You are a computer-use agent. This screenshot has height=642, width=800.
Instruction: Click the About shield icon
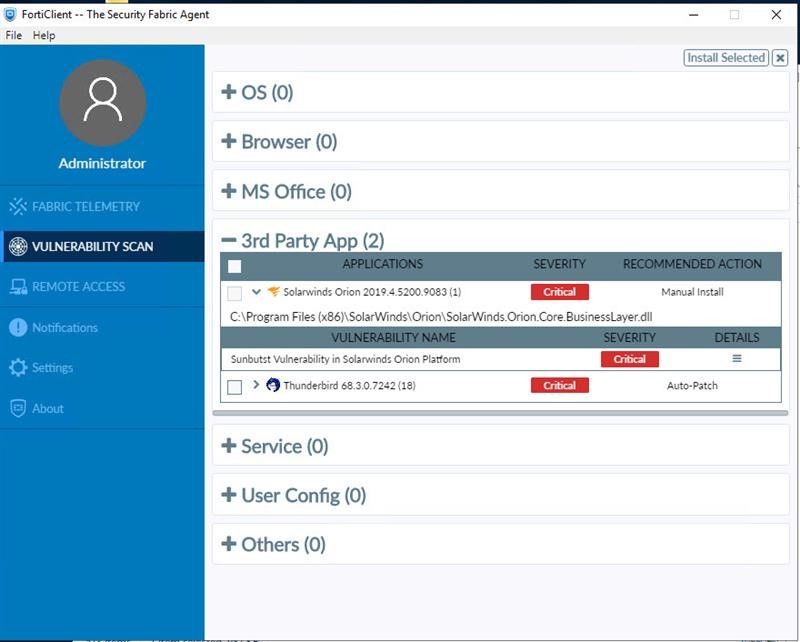(x=18, y=408)
